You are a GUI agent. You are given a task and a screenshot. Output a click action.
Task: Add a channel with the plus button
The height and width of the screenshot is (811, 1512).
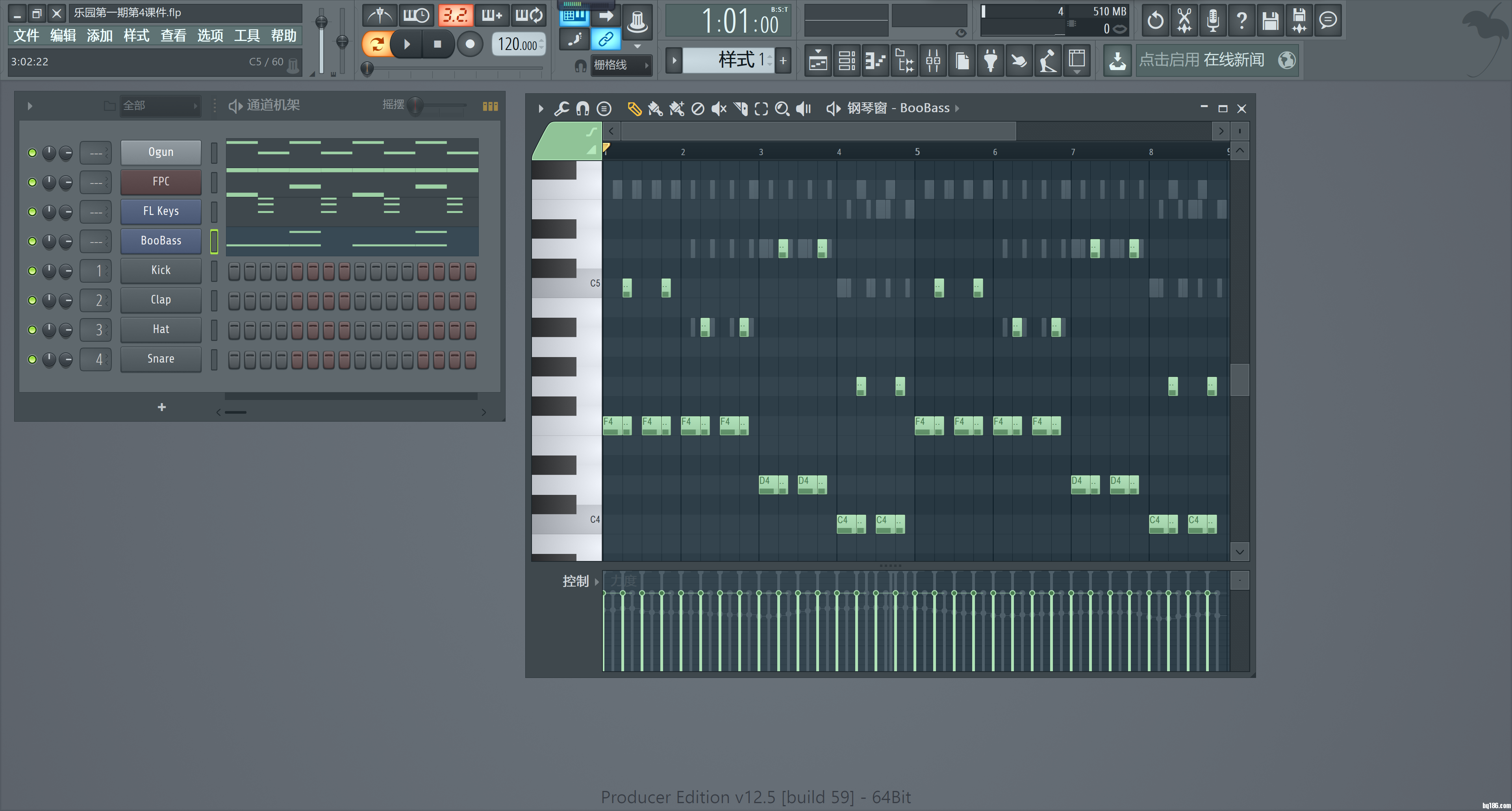162,407
